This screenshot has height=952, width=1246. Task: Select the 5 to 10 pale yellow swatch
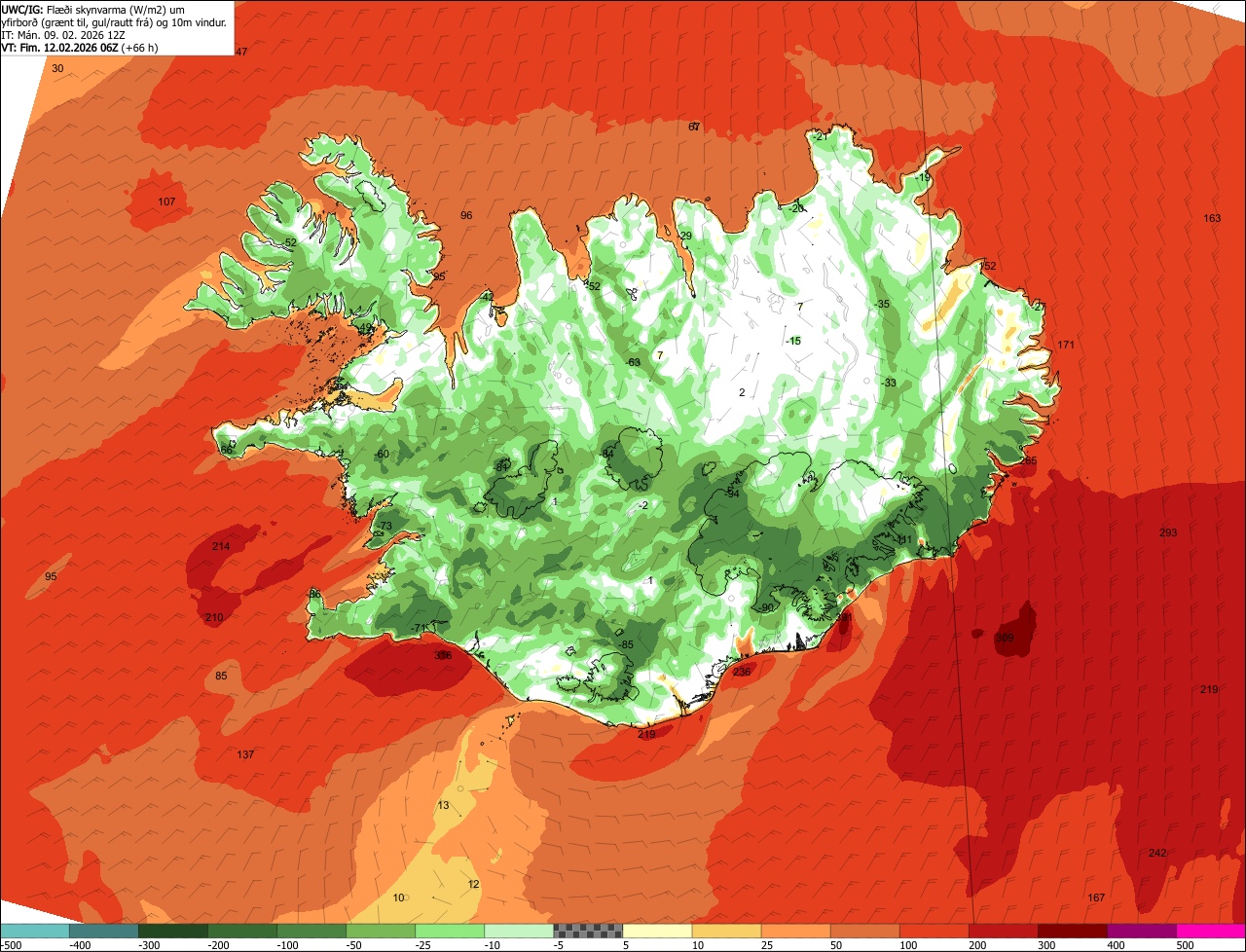coord(657,931)
